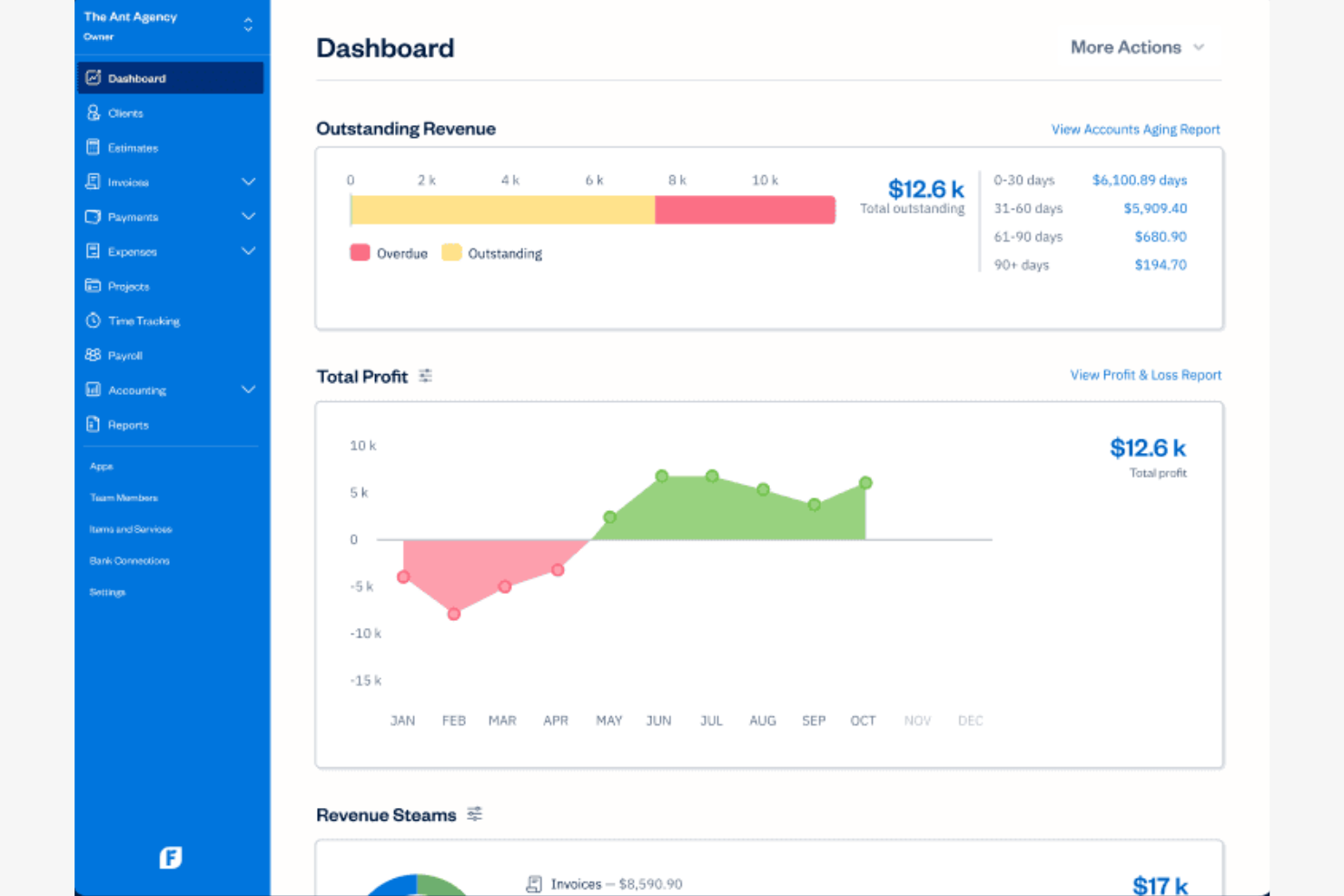
Task: Select the Payroll icon
Action: point(94,355)
